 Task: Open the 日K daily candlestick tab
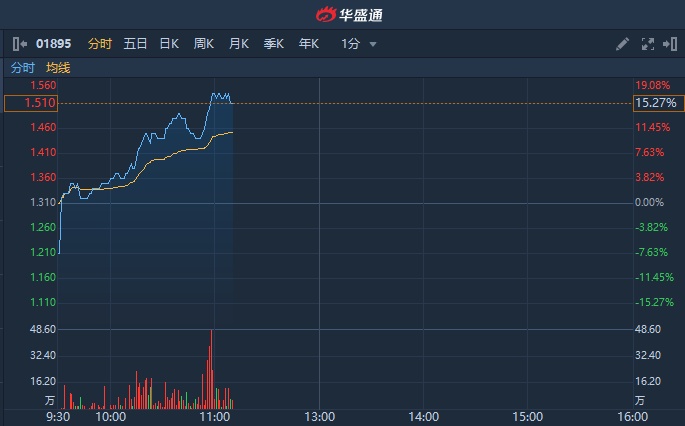click(169, 44)
